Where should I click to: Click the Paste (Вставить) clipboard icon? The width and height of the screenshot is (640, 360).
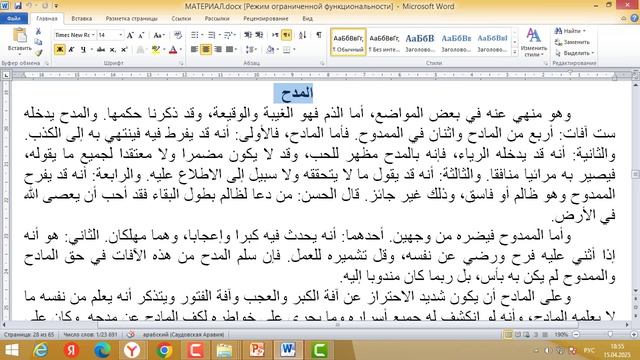(x=19, y=36)
